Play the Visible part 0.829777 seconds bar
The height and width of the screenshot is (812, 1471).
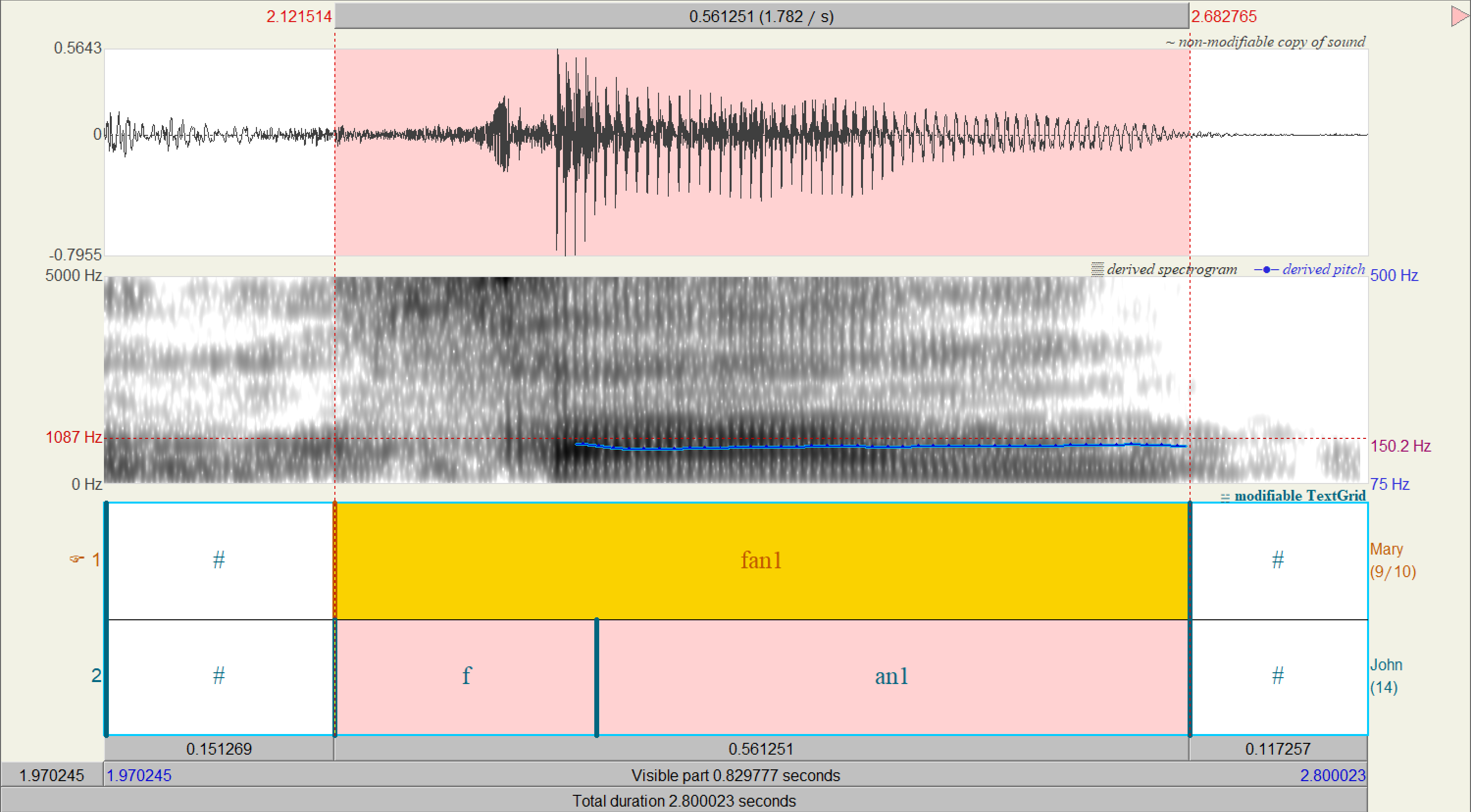tap(735, 775)
